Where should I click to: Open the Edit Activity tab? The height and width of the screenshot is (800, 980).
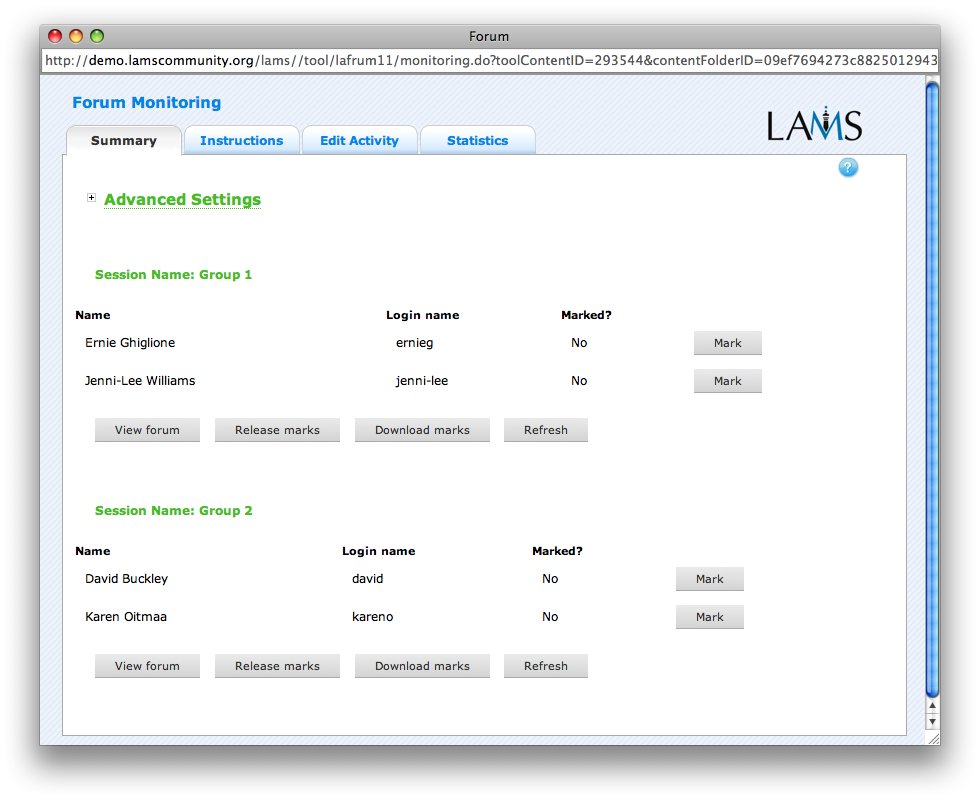coord(359,141)
